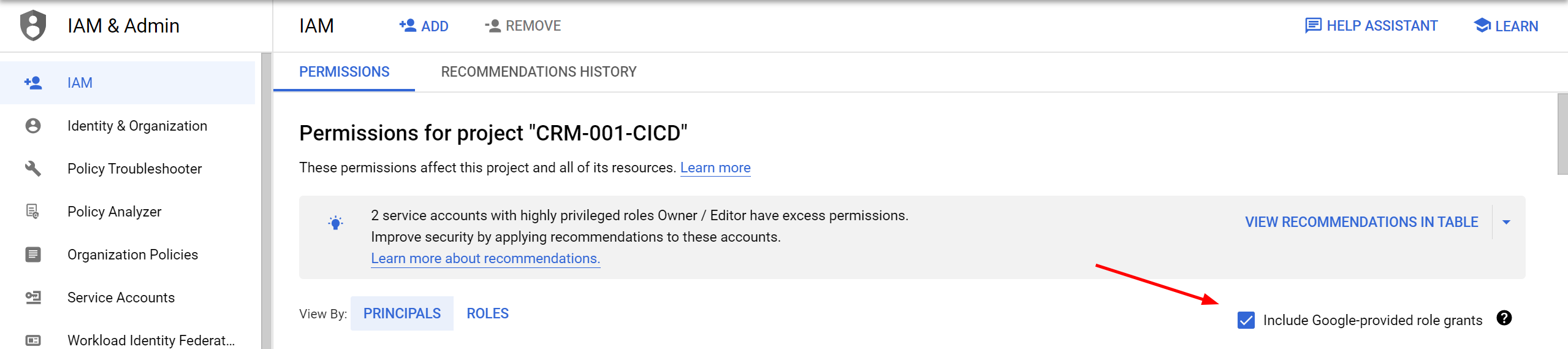1568x349 pixels.
Task: Open Identity & Organization icon in sidebar
Action: tap(33, 126)
